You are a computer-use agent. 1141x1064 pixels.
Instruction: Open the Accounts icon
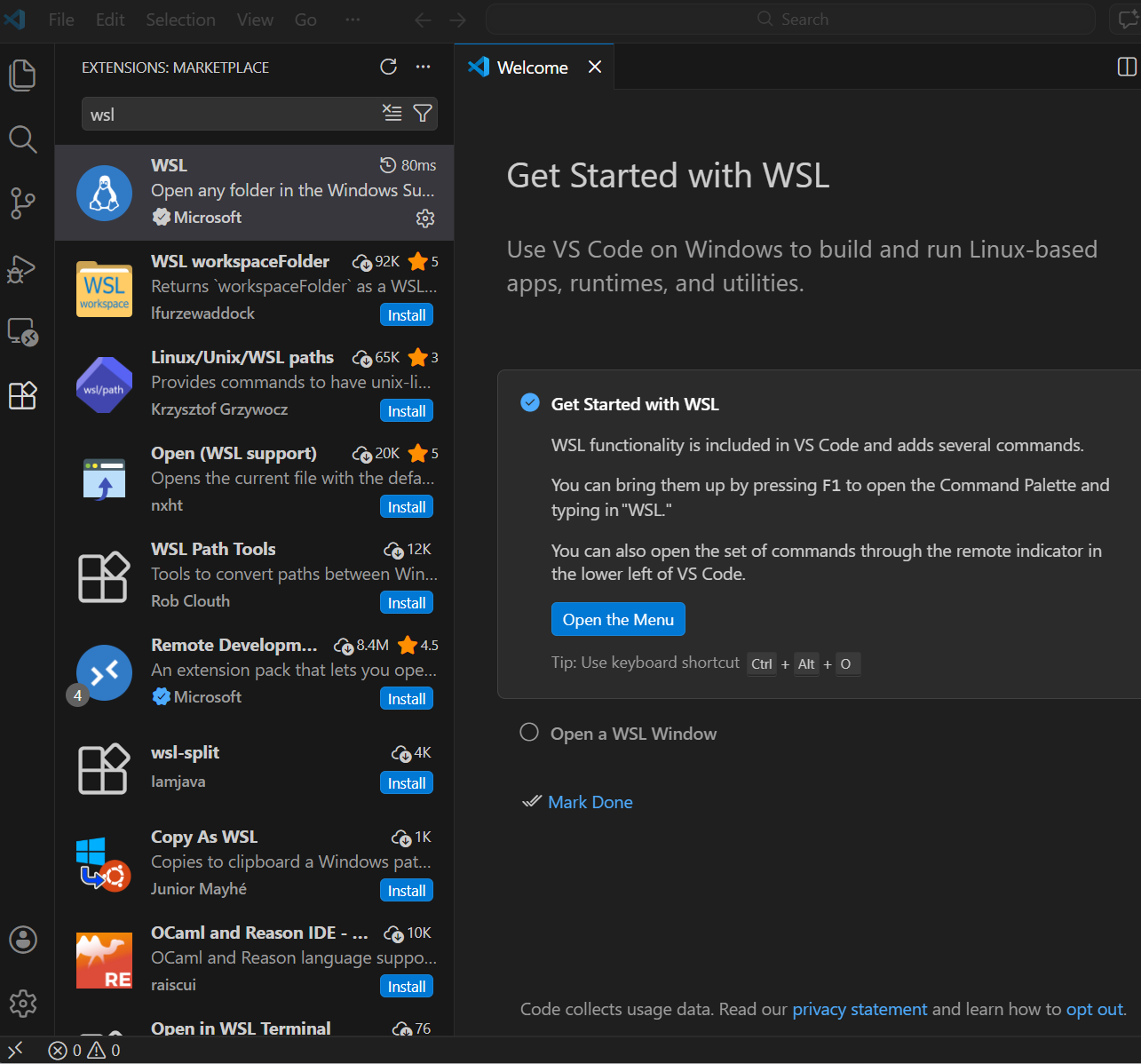click(22, 940)
